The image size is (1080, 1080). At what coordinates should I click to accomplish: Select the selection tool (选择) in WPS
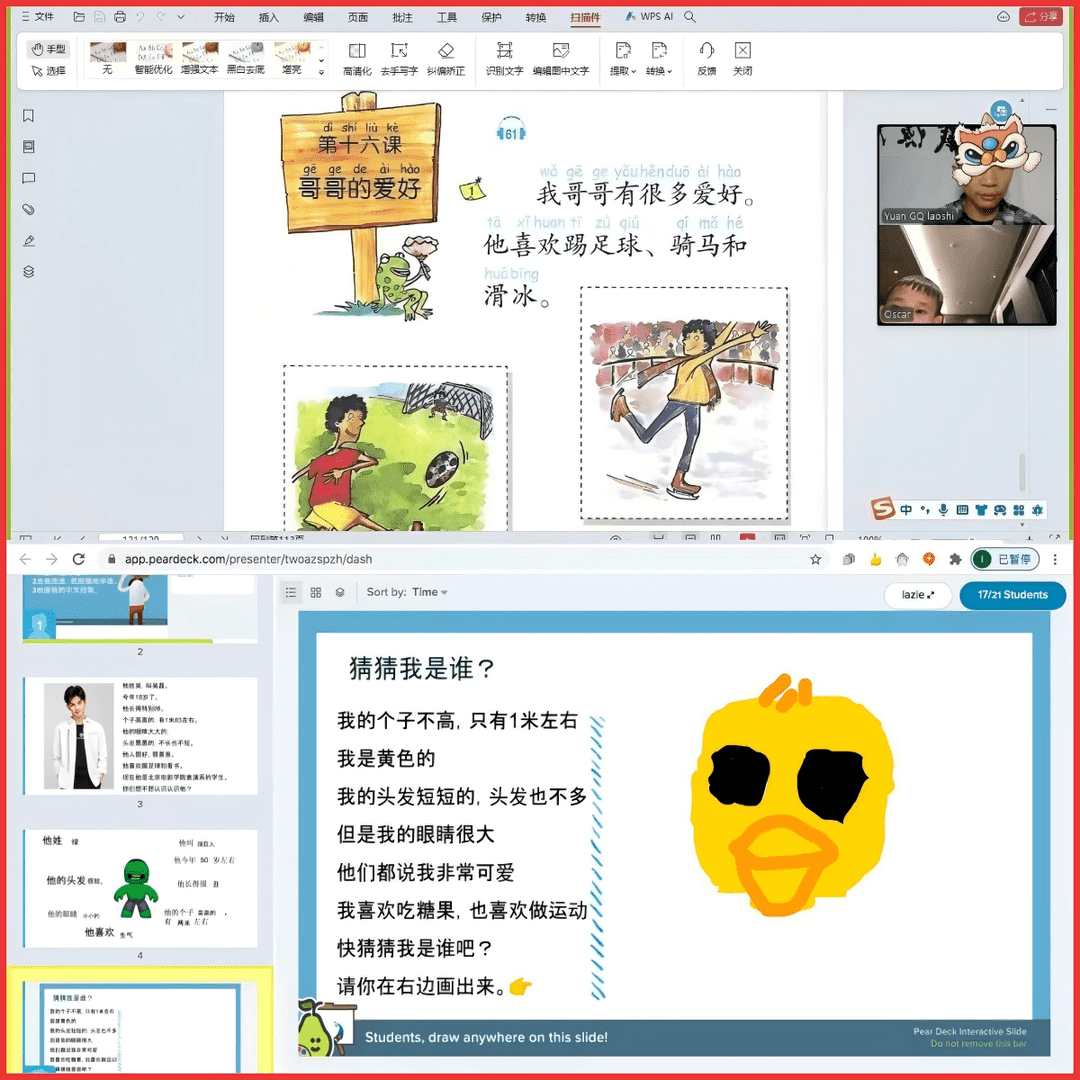(x=48, y=70)
